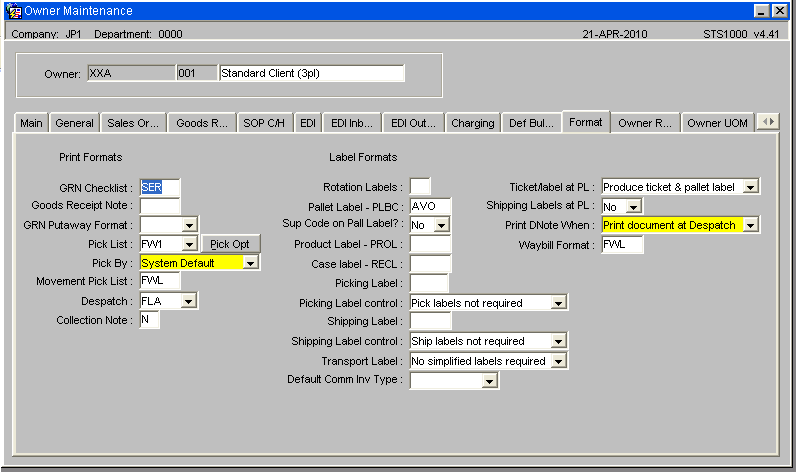
Task: Click the Pick Opt button
Action: tap(230, 244)
